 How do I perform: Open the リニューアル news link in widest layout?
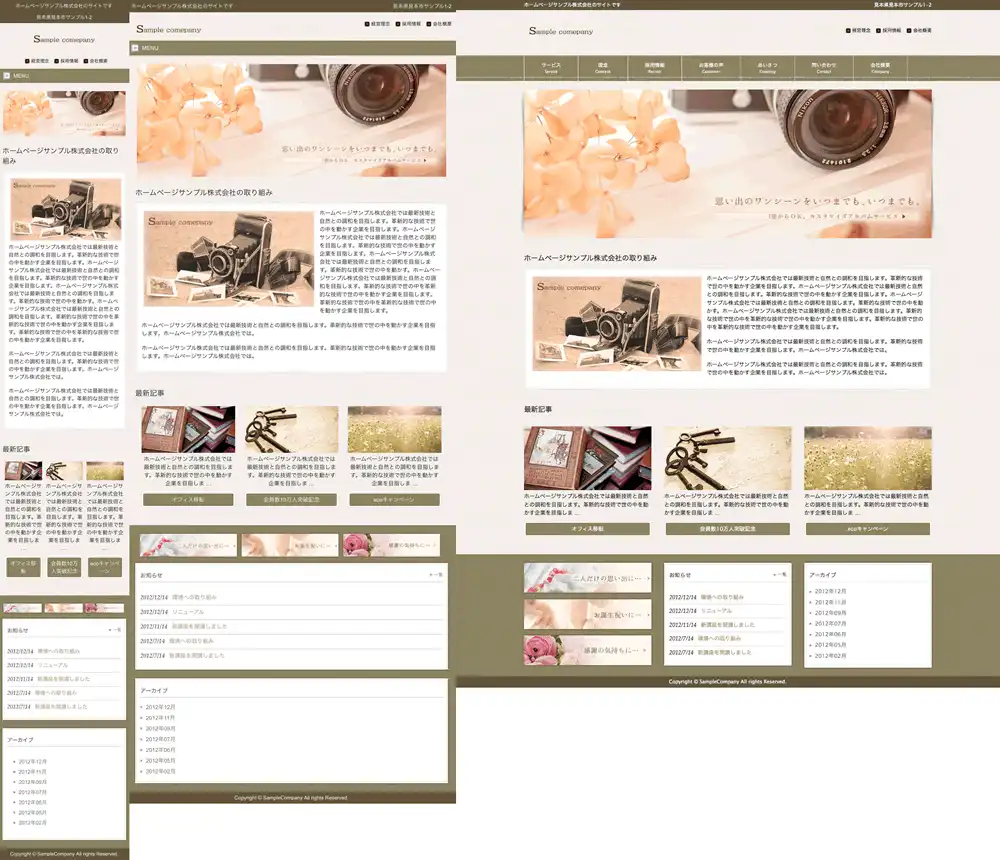pos(717,610)
